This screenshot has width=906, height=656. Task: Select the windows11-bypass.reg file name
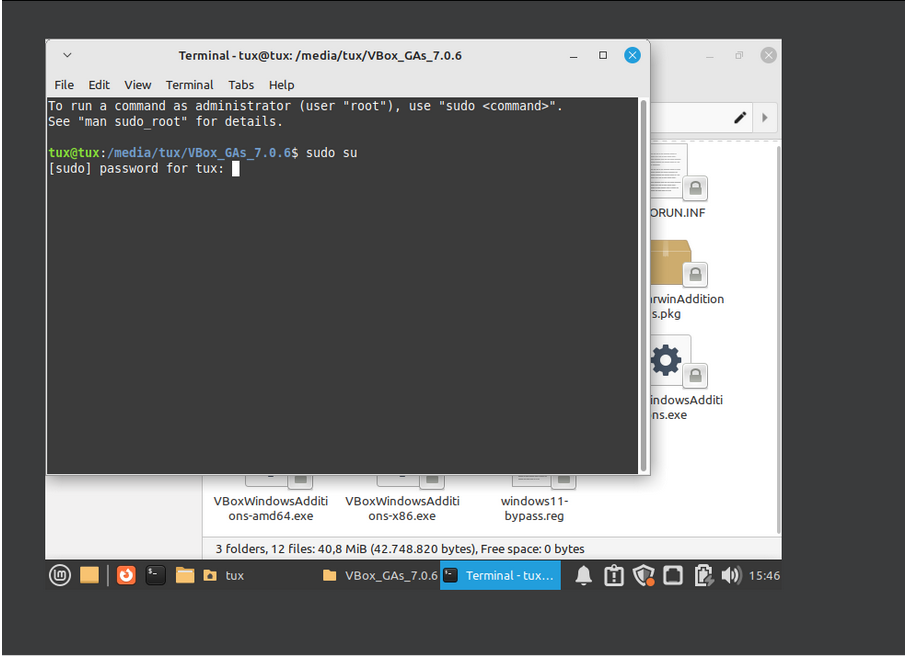tap(534, 509)
